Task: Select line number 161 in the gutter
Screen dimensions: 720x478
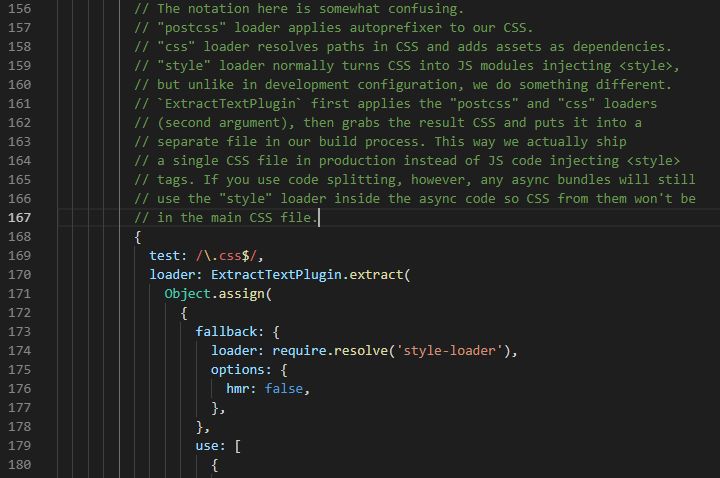Action: point(19,104)
